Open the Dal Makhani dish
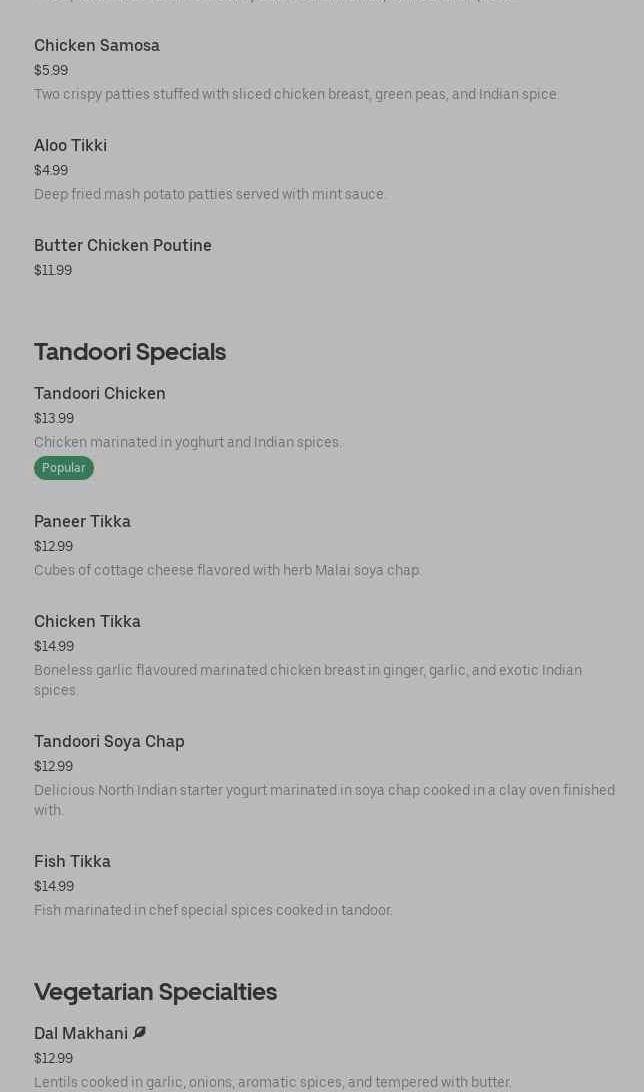 point(81,1033)
